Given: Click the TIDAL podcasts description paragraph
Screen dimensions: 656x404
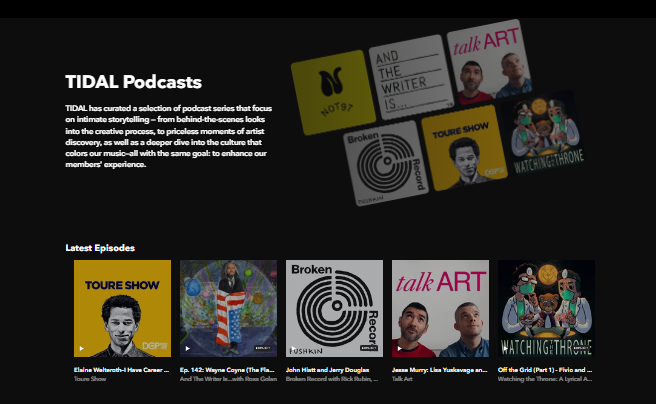Looking at the screenshot, I should pos(169,136).
